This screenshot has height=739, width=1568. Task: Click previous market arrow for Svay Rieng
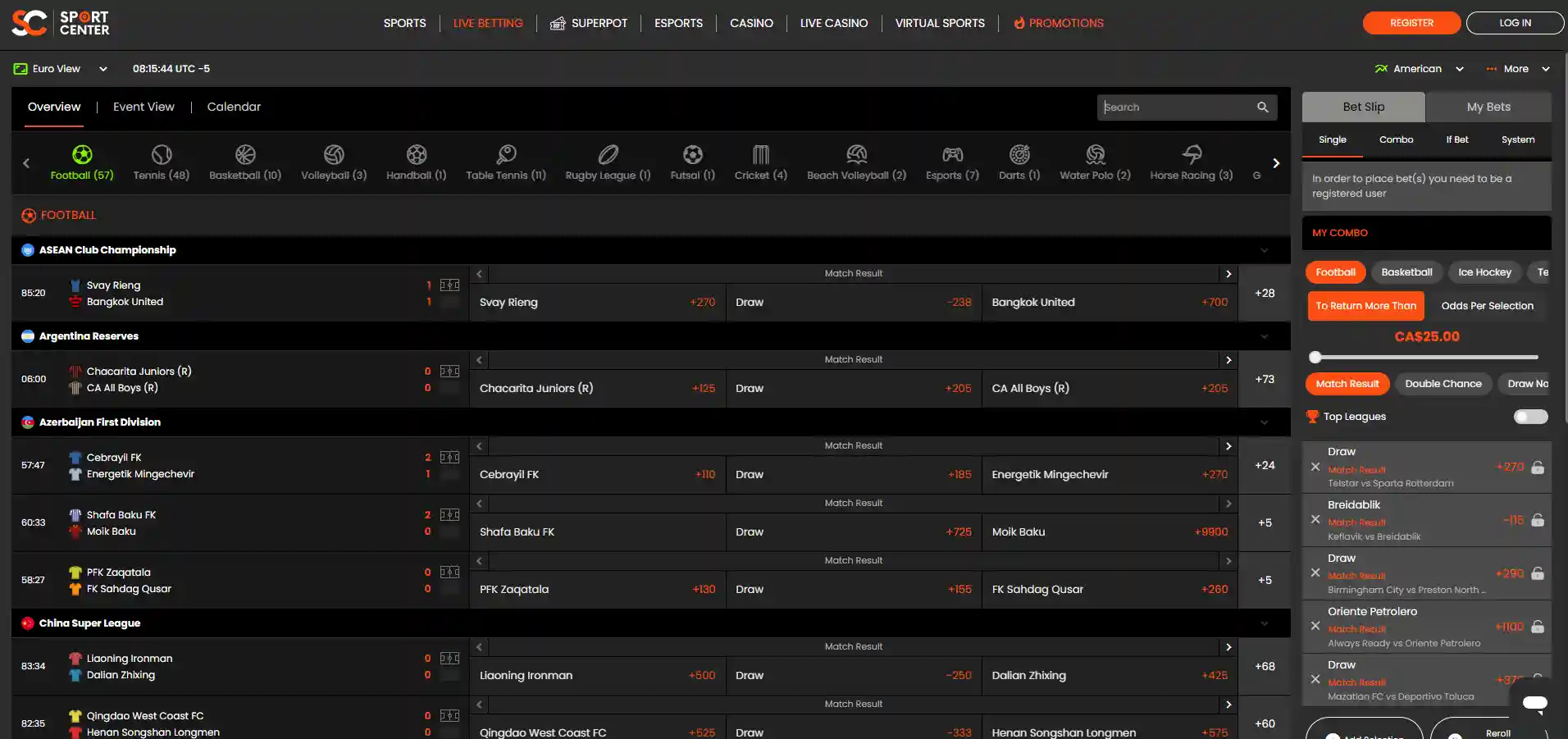pos(480,274)
